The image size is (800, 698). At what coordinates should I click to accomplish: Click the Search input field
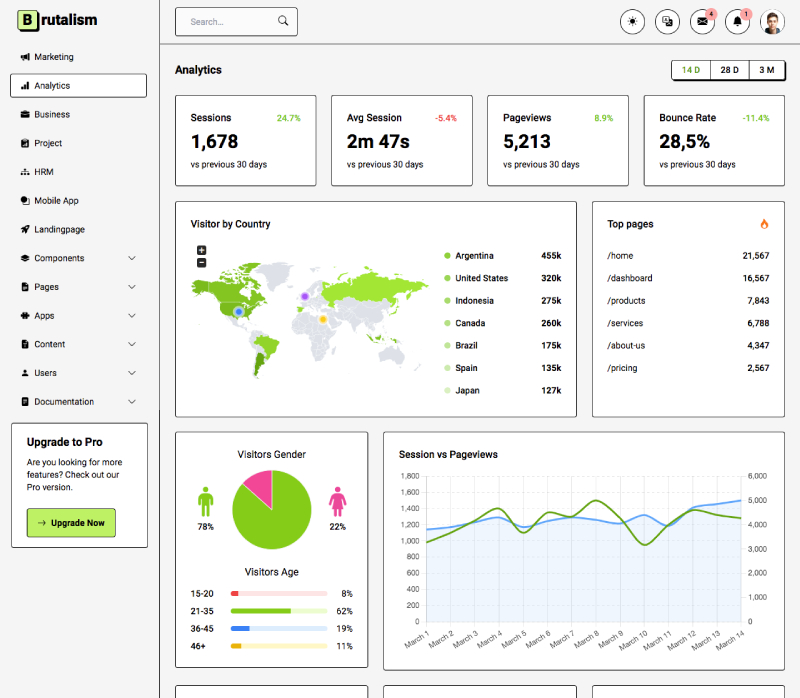[x=236, y=21]
